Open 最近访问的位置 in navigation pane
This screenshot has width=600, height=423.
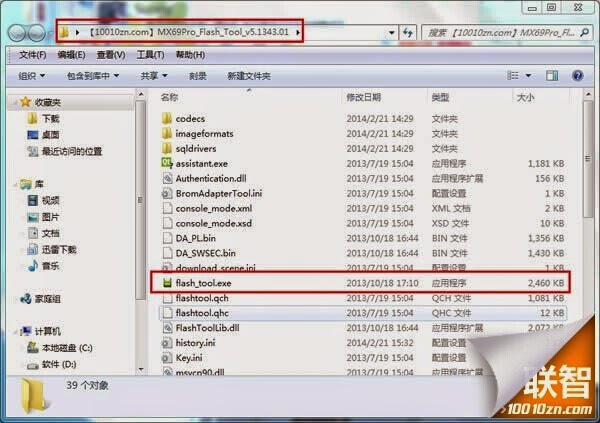pyautogui.click(x=72, y=151)
